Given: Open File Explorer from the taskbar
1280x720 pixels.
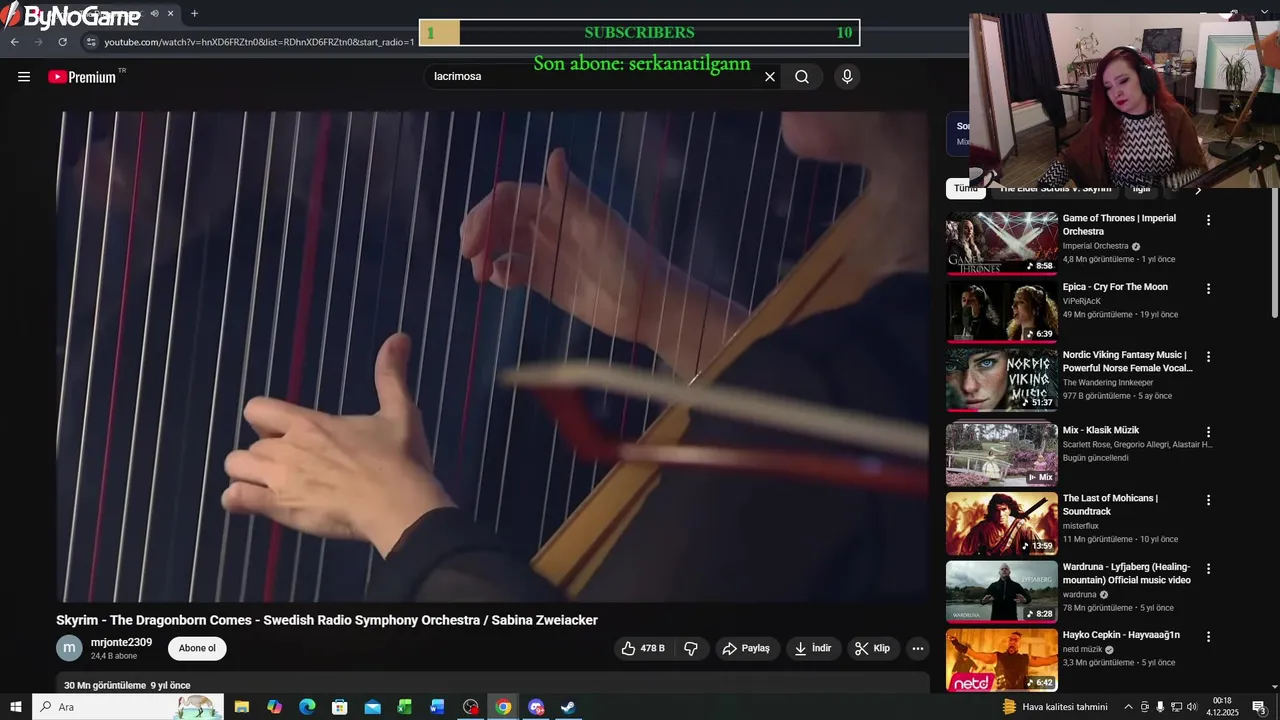Looking at the screenshot, I should [x=242, y=707].
